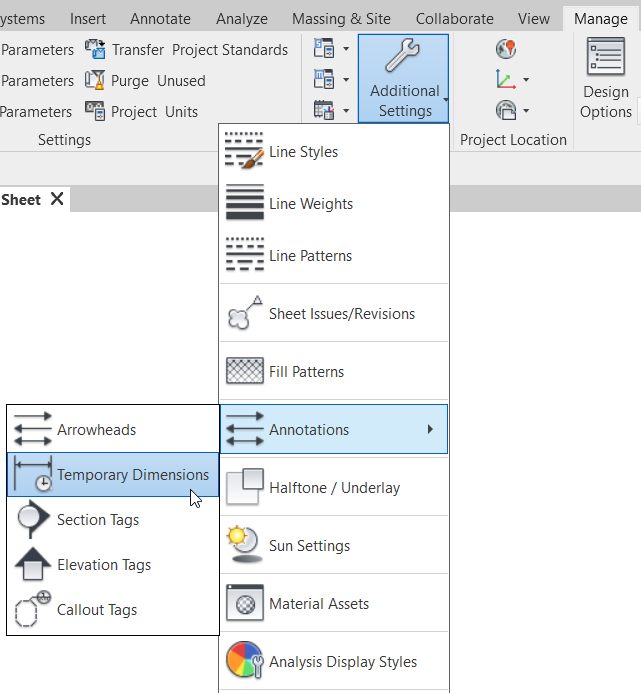
Task: Select Material Assets entry
Action: click(319, 604)
